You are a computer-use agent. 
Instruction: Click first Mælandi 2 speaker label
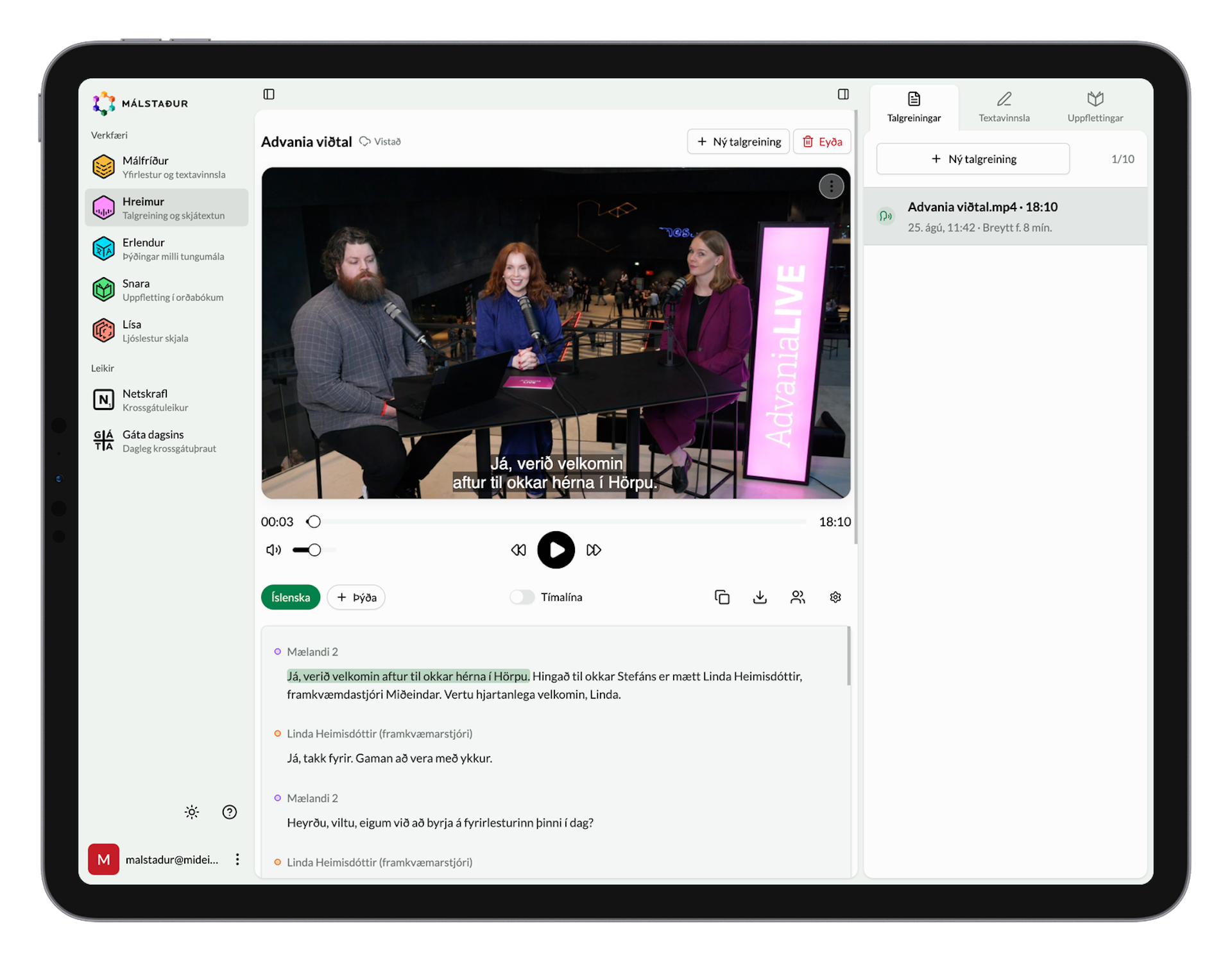click(x=312, y=652)
